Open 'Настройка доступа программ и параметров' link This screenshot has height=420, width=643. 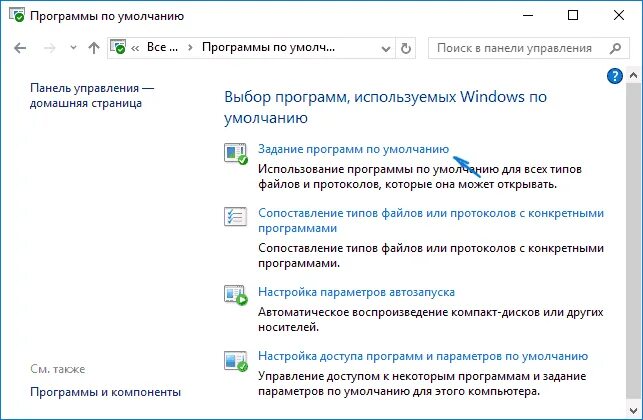click(423, 356)
